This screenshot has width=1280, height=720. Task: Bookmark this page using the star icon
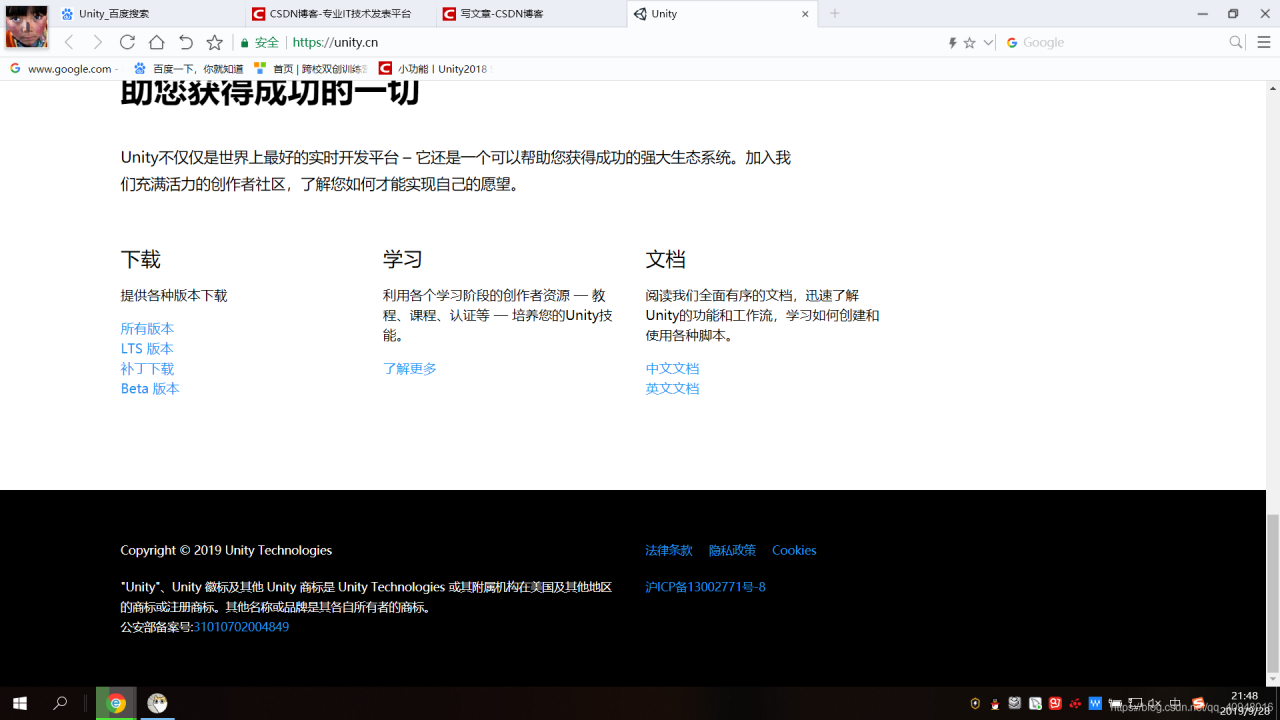[214, 42]
